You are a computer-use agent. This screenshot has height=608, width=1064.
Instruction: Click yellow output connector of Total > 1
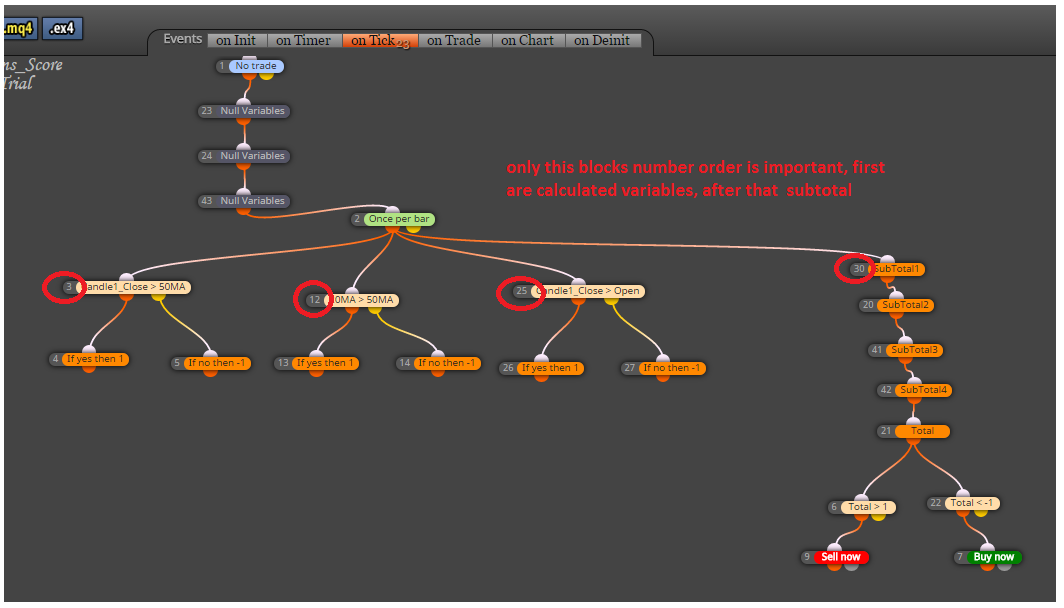tap(878, 516)
